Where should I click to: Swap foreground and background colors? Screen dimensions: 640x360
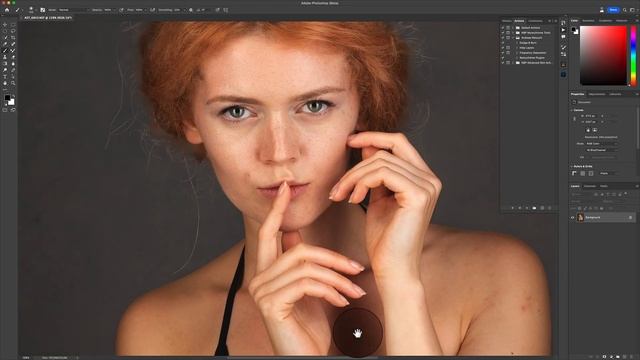point(13,96)
